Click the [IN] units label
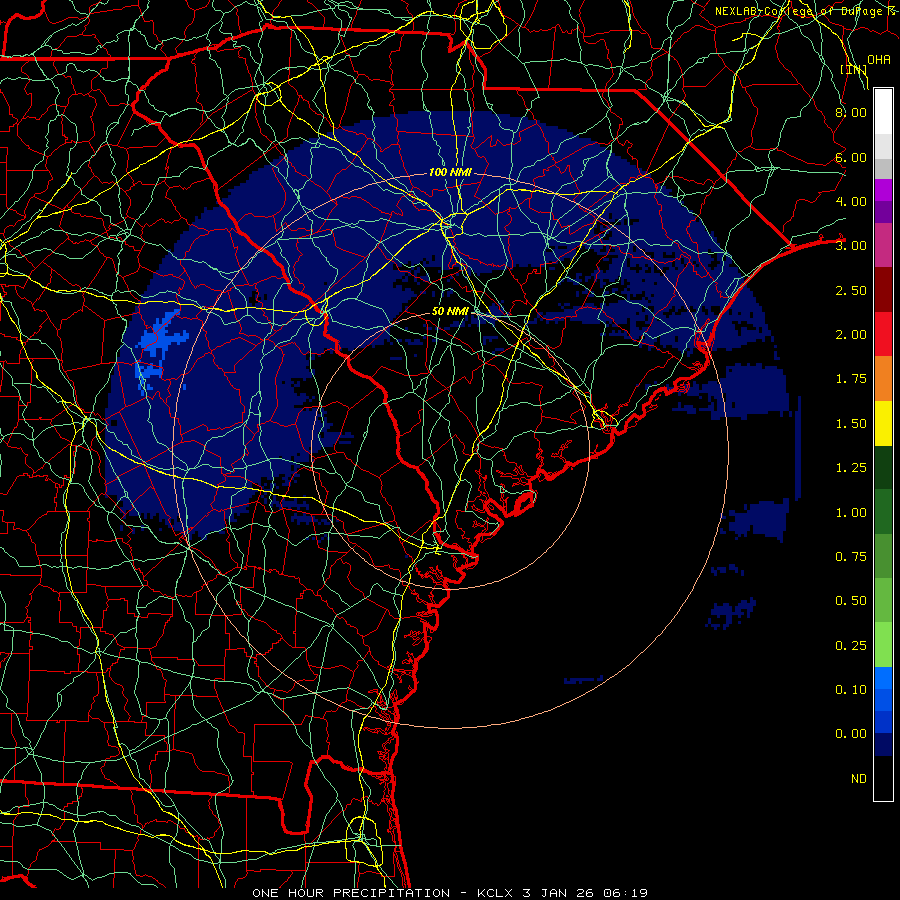The height and width of the screenshot is (900, 900). click(x=854, y=69)
